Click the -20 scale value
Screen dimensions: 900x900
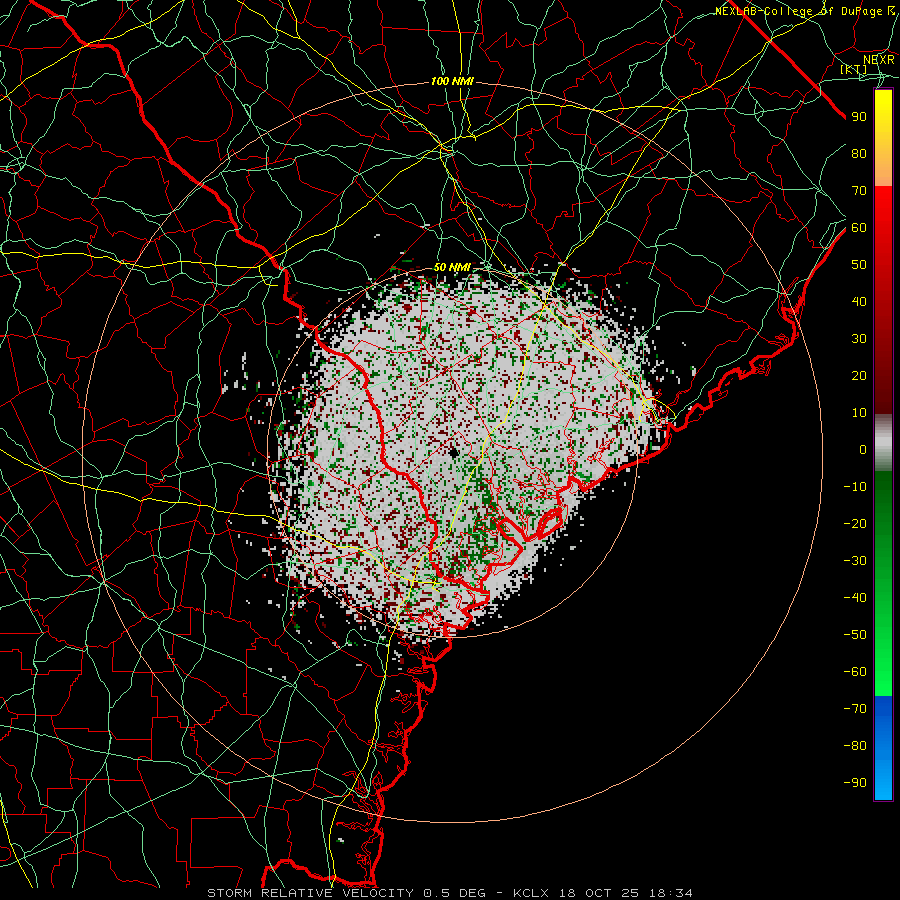tap(855, 524)
